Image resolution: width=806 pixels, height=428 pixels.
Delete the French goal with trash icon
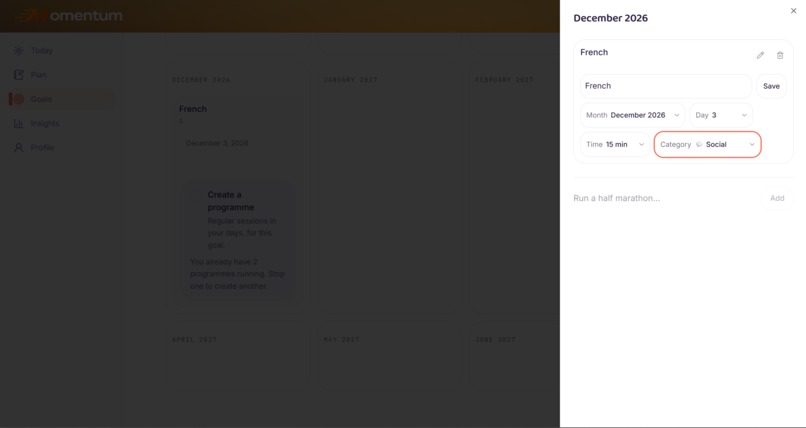780,55
